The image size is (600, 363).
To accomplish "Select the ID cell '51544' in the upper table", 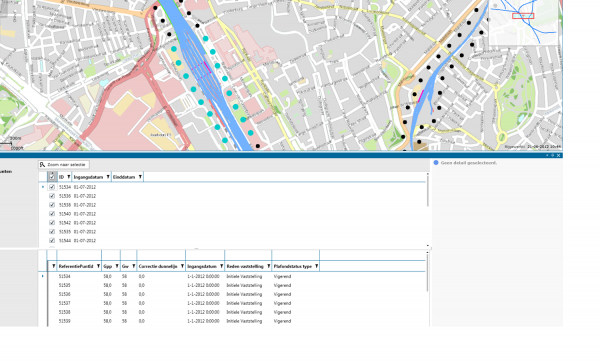I will click(x=65, y=241).
